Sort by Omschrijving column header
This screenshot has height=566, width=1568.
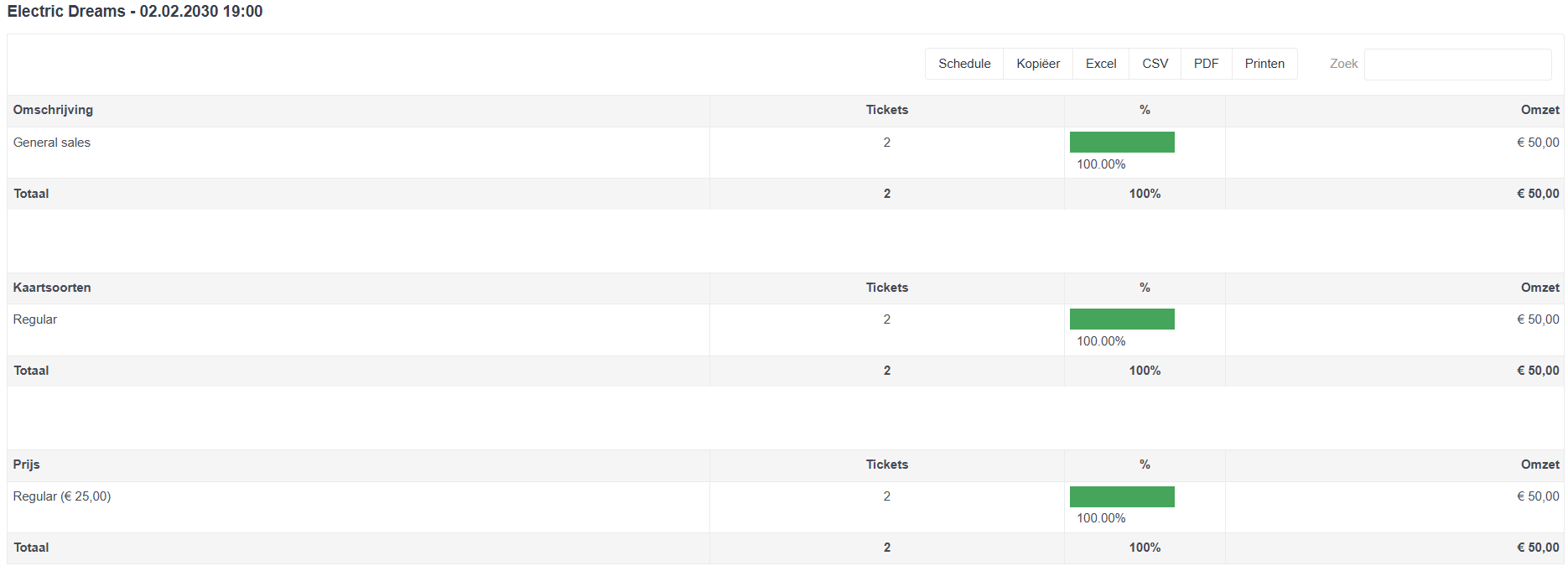[53, 110]
